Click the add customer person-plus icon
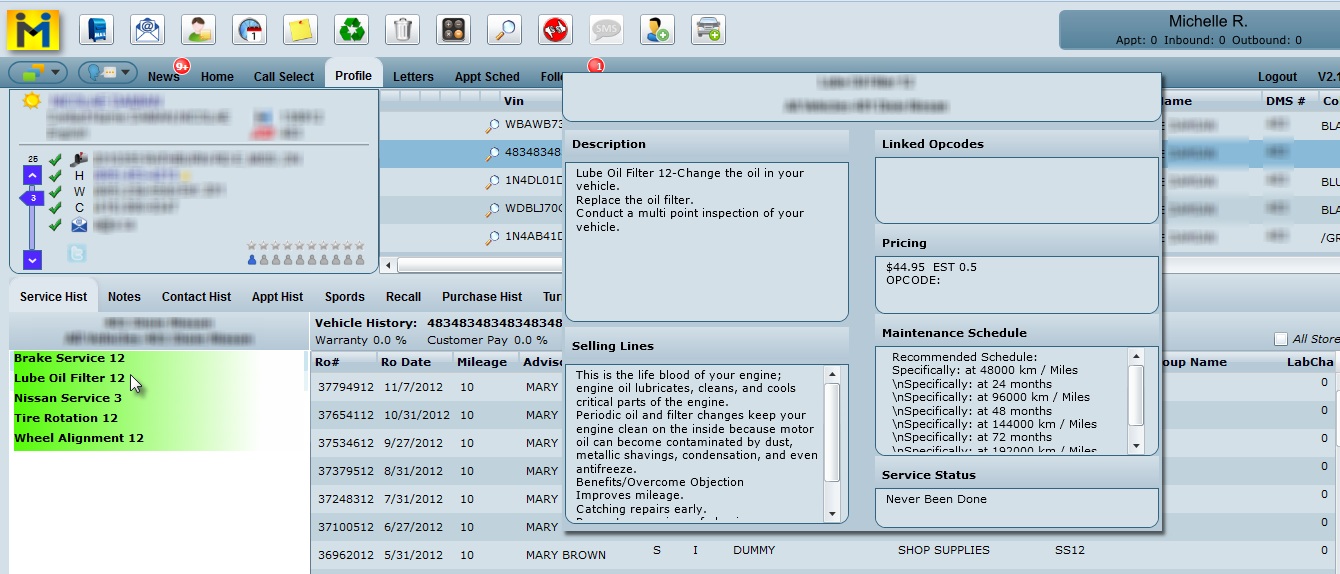 (x=657, y=30)
